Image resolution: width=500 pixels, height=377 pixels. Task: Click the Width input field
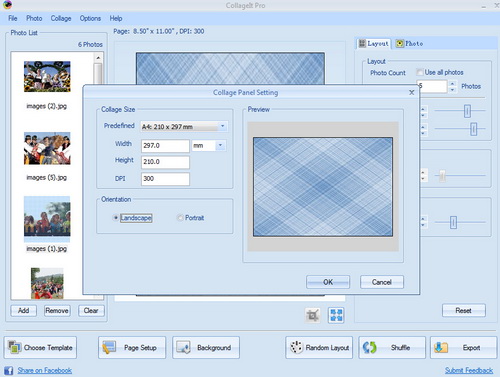165,146
